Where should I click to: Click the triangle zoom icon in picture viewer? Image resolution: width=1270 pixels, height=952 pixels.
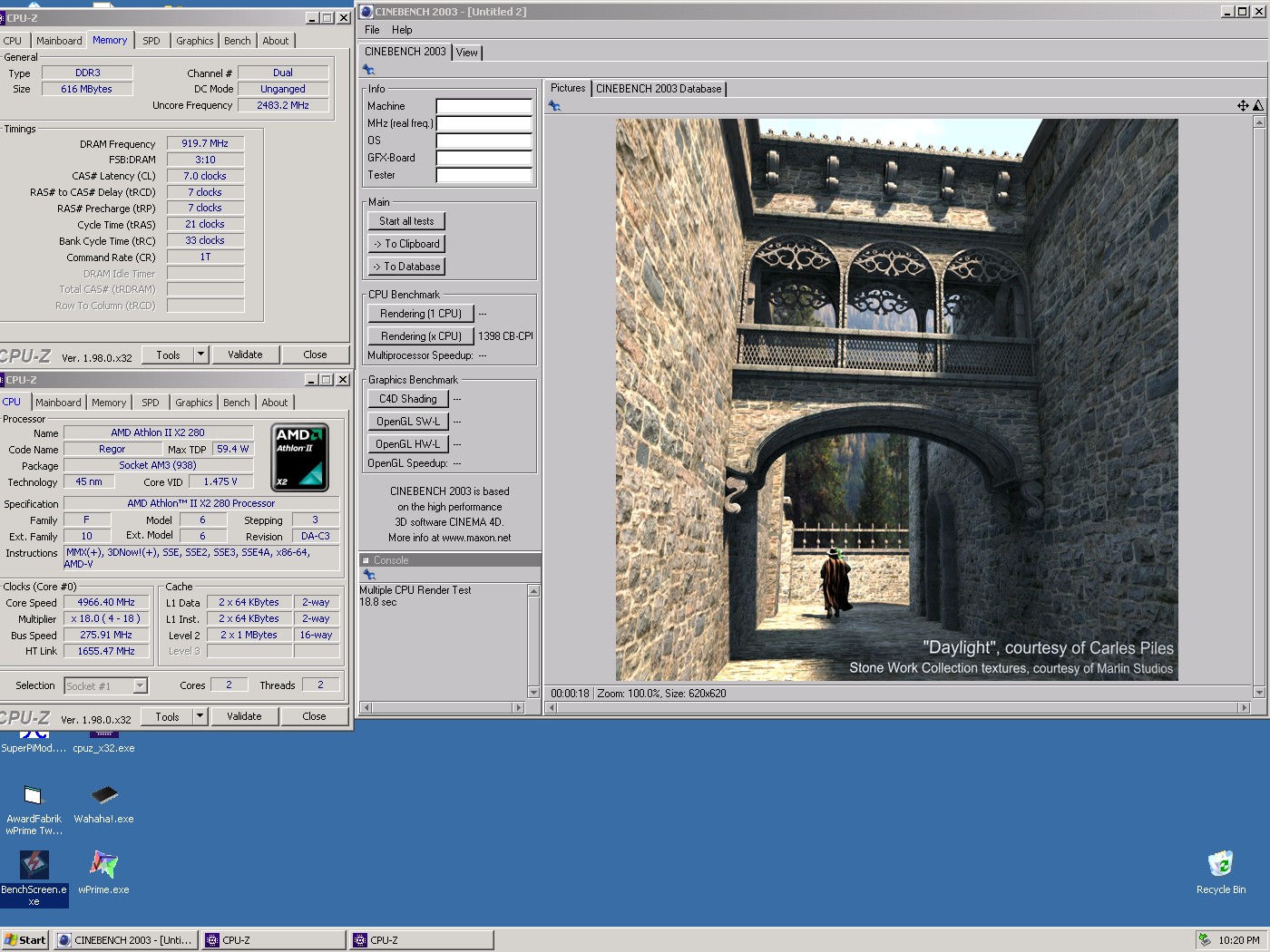(1258, 106)
